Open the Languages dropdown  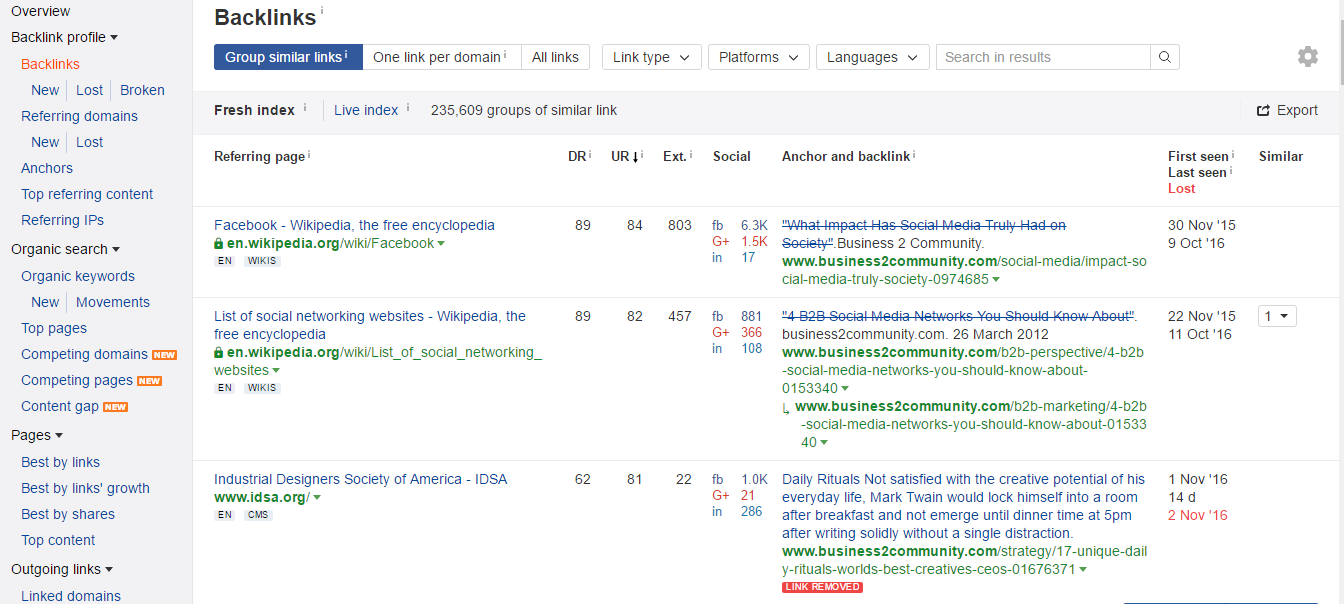(872, 57)
